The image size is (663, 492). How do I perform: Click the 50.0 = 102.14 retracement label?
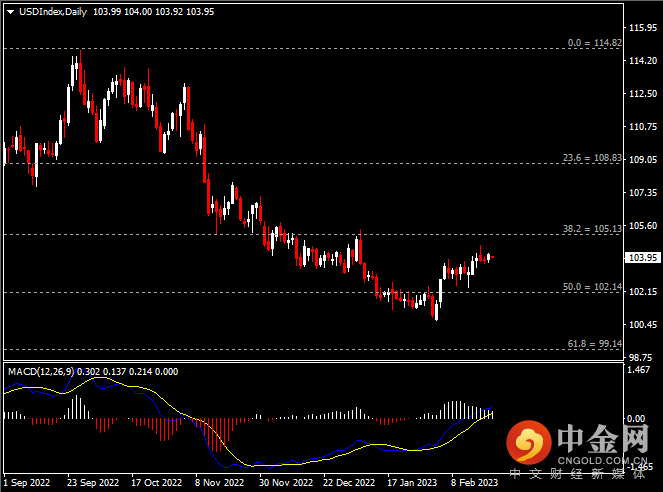pyautogui.click(x=592, y=286)
